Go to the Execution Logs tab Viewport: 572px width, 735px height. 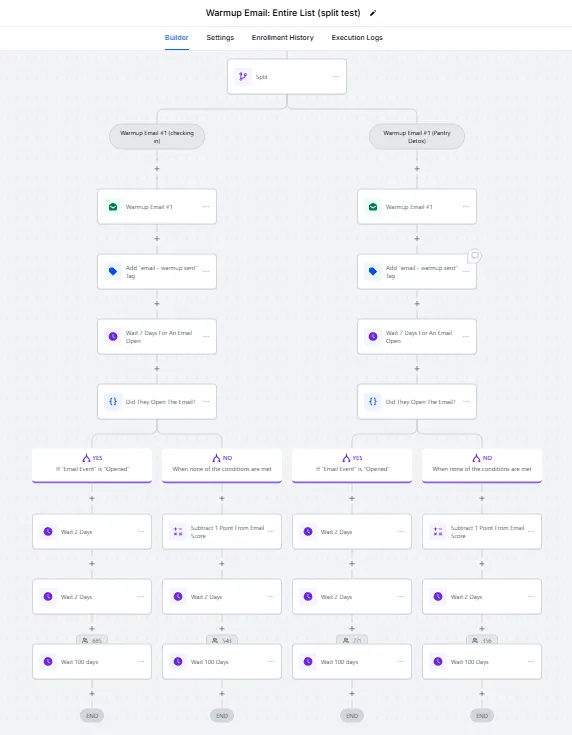point(357,38)
